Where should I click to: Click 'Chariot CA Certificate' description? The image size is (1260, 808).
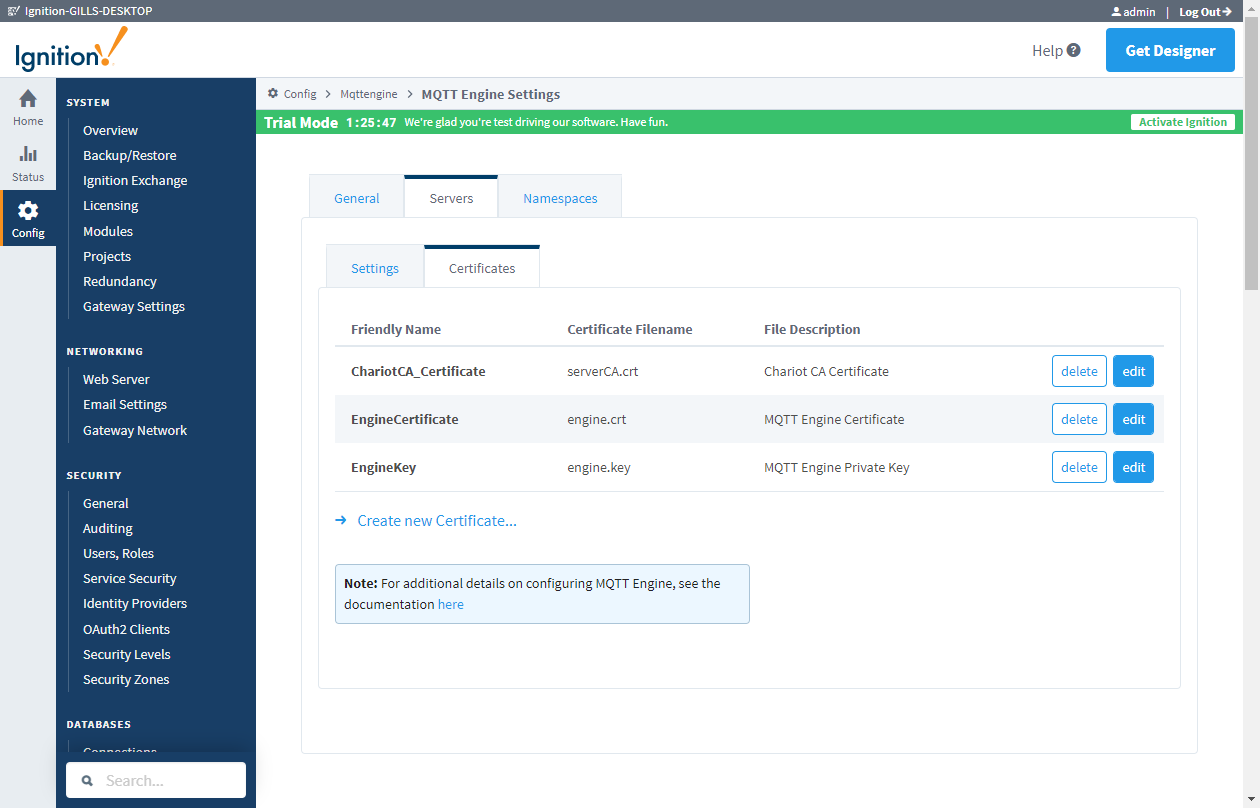tap(826, 371)
